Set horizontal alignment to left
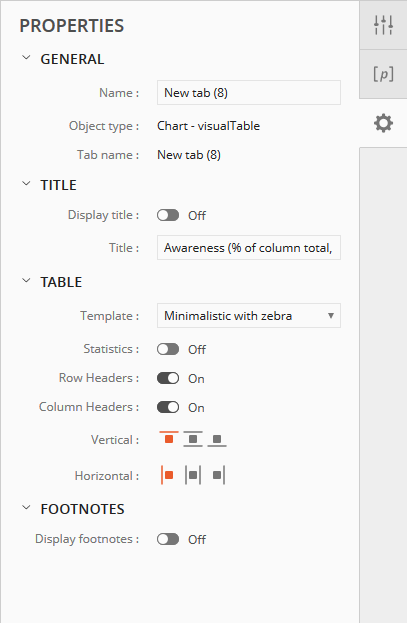The width and height of the screenshot is (407, 623). click(x=167, y=475)
